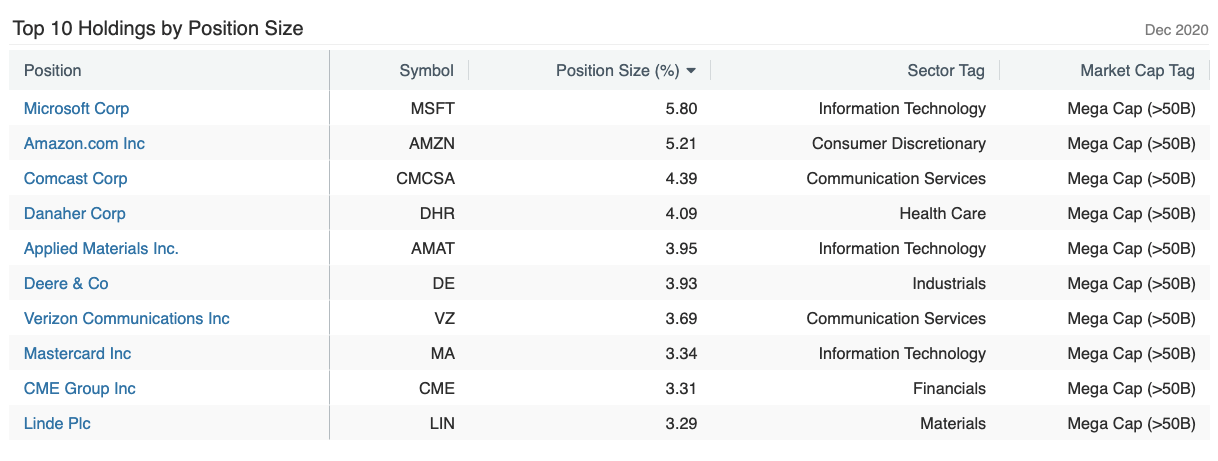
Task: Open the Linde Plc position
Action: click(57, 423)
